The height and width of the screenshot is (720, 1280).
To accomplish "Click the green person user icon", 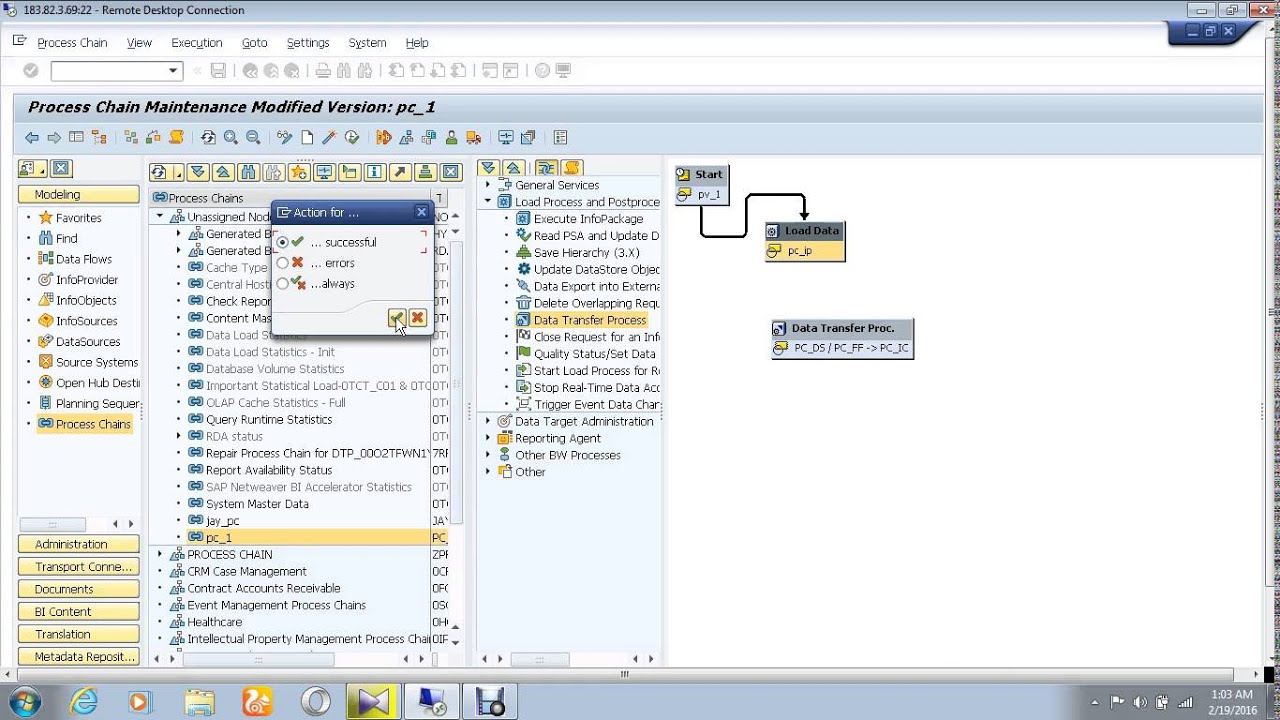I will [x=451, y=138].
